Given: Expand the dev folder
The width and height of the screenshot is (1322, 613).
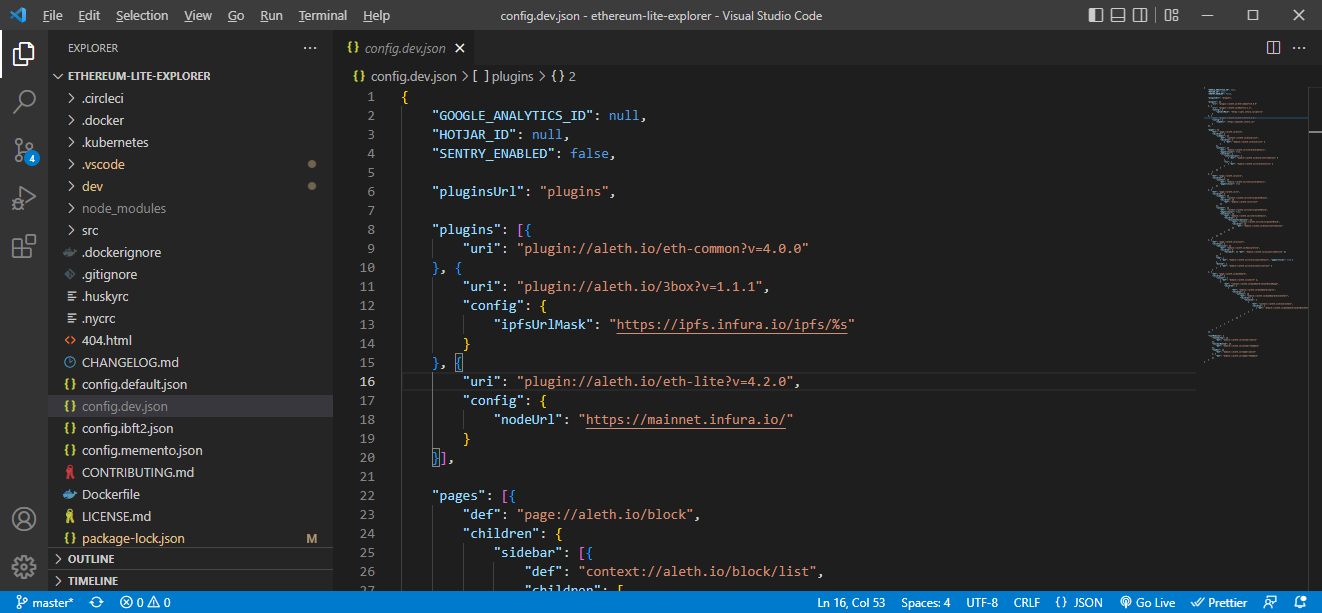Looking at the screenshot, I should coord(190,186).
